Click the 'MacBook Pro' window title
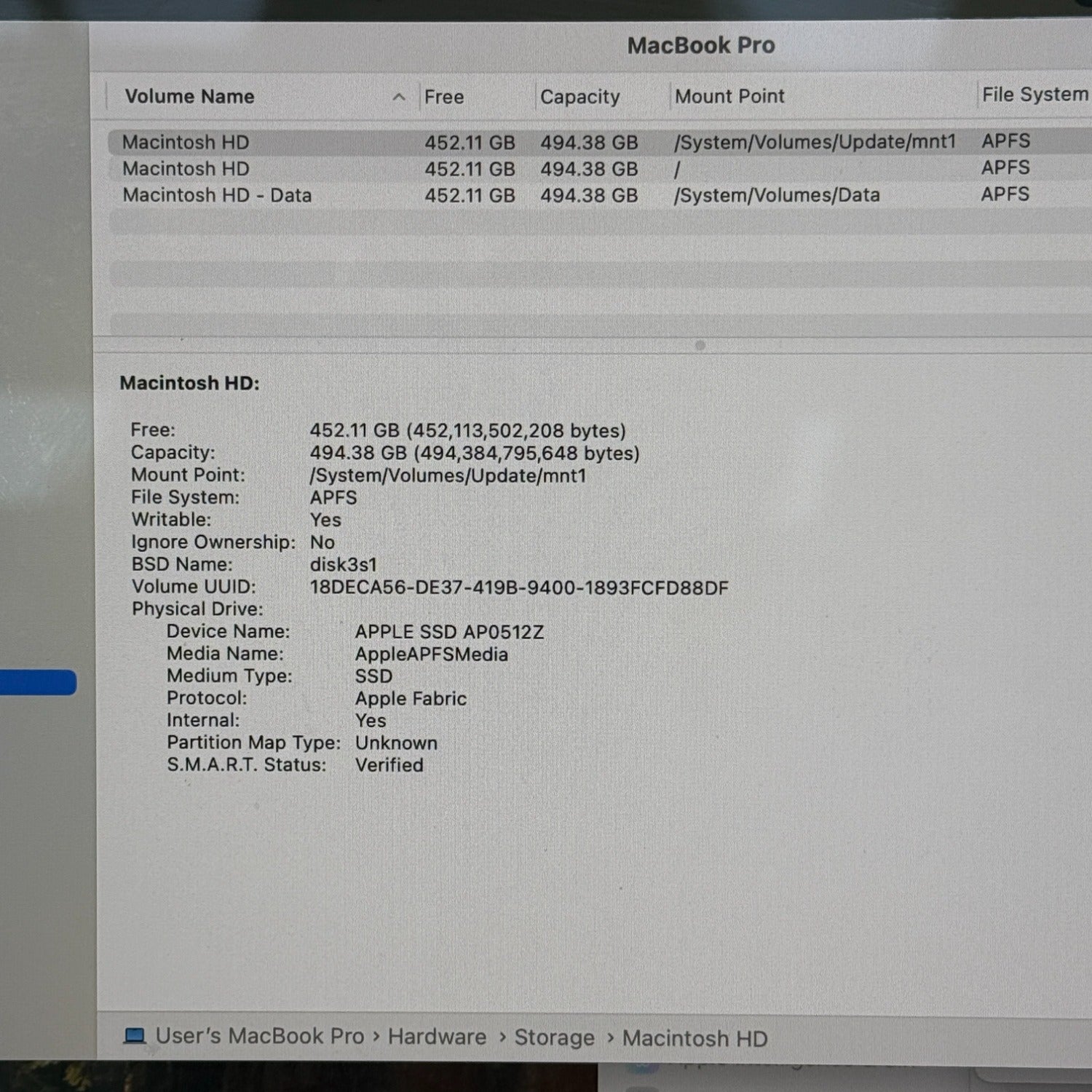 click(x=701, y=45)
